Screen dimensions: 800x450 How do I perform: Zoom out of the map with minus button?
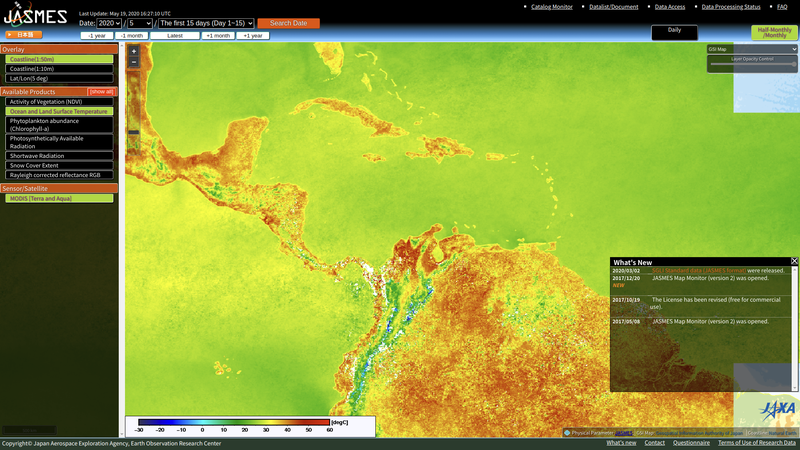click(134, 62)
